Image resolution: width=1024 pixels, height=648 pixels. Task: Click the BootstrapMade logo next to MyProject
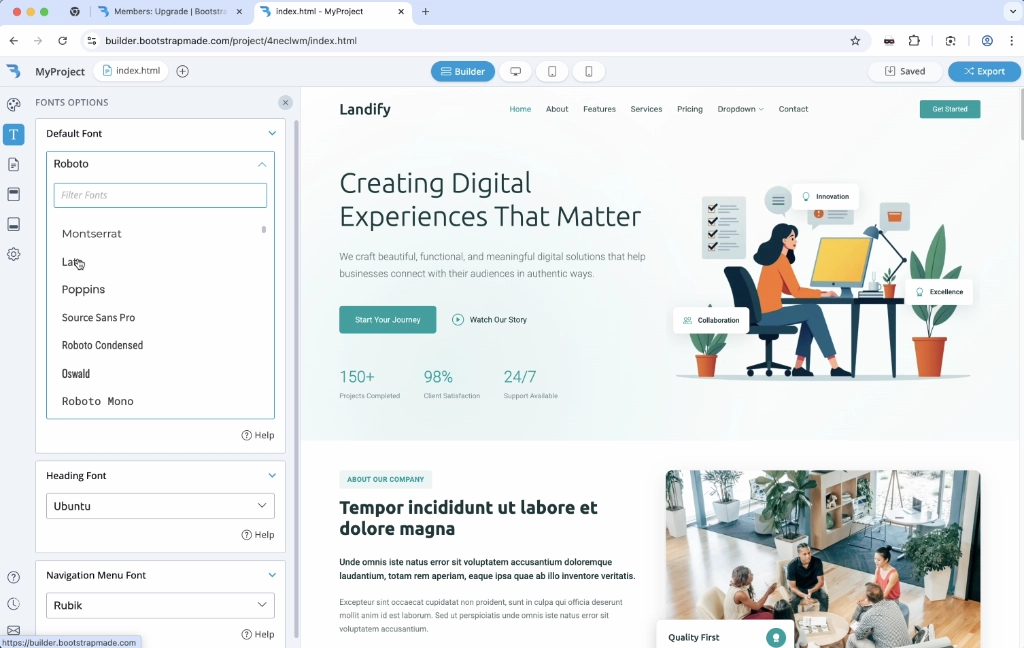(x=14, y=71)
